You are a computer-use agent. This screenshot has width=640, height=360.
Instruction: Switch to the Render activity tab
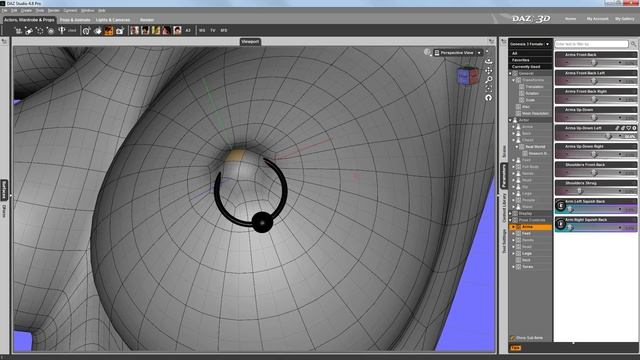(147, 20)
